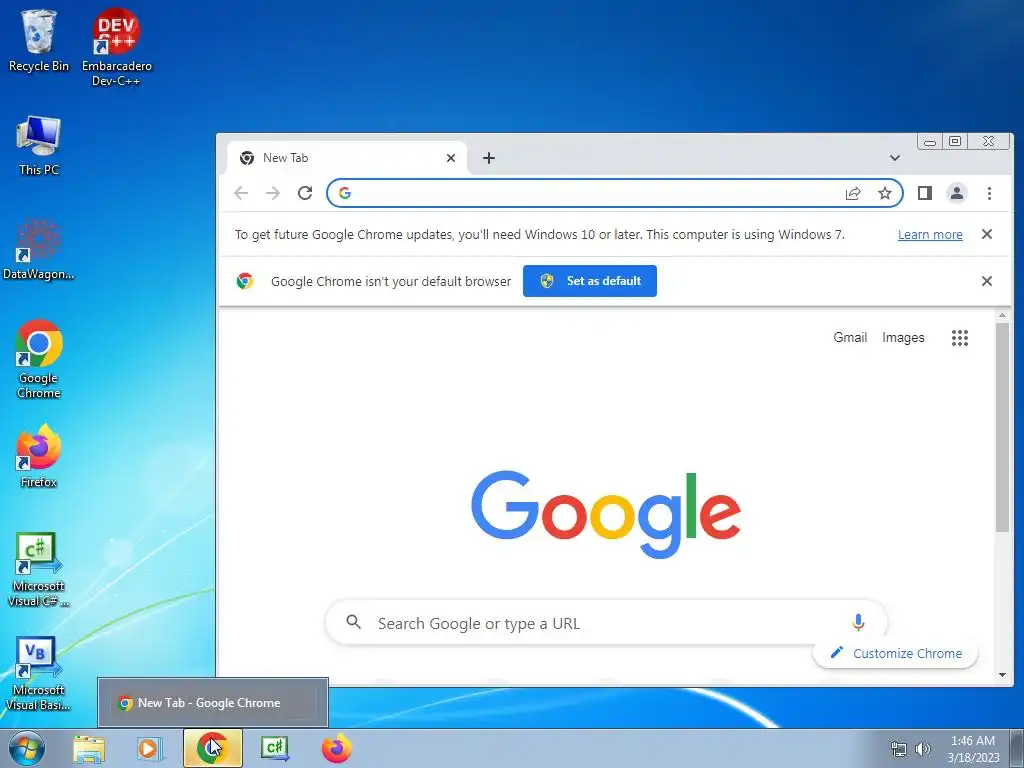Click the volume speaker tray icon
Viewport: 1024px width, 768px height.
tap(922, 749)
